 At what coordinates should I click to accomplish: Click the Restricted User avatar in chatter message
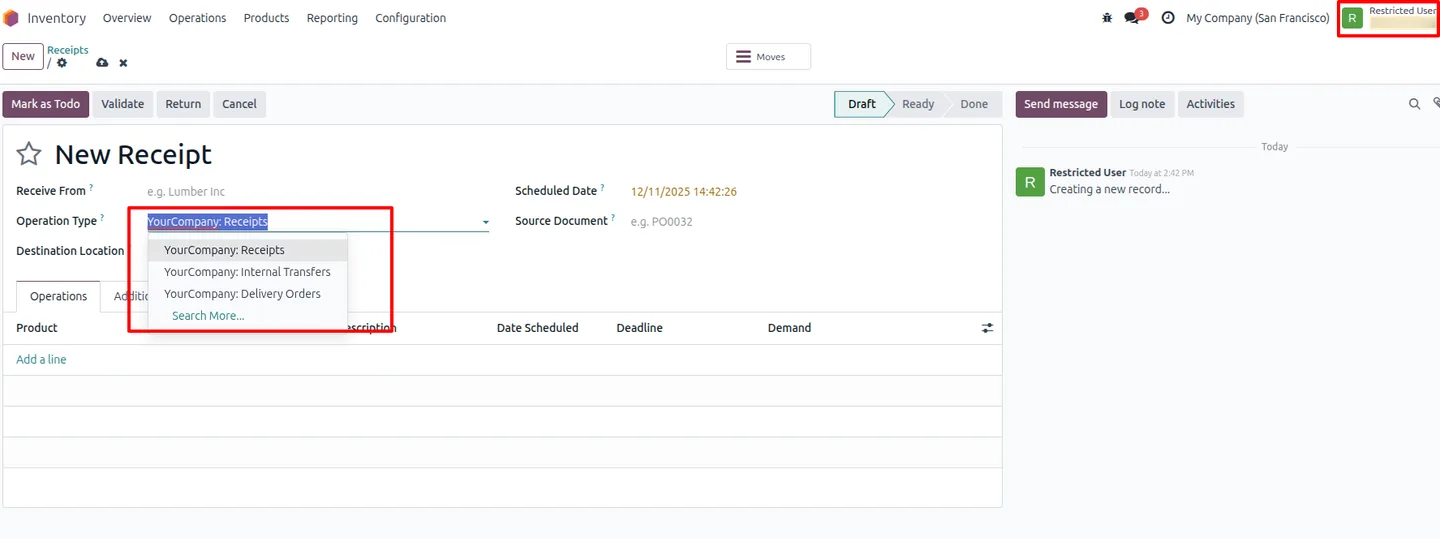tap(1030, 182)
